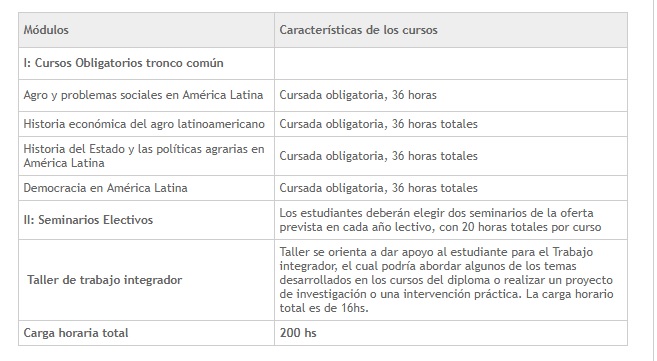The height and width of the screenshot is (361, 657).
Task: Click hours cell beside Historia del Estado row
Action: click(x=451, y=156)
